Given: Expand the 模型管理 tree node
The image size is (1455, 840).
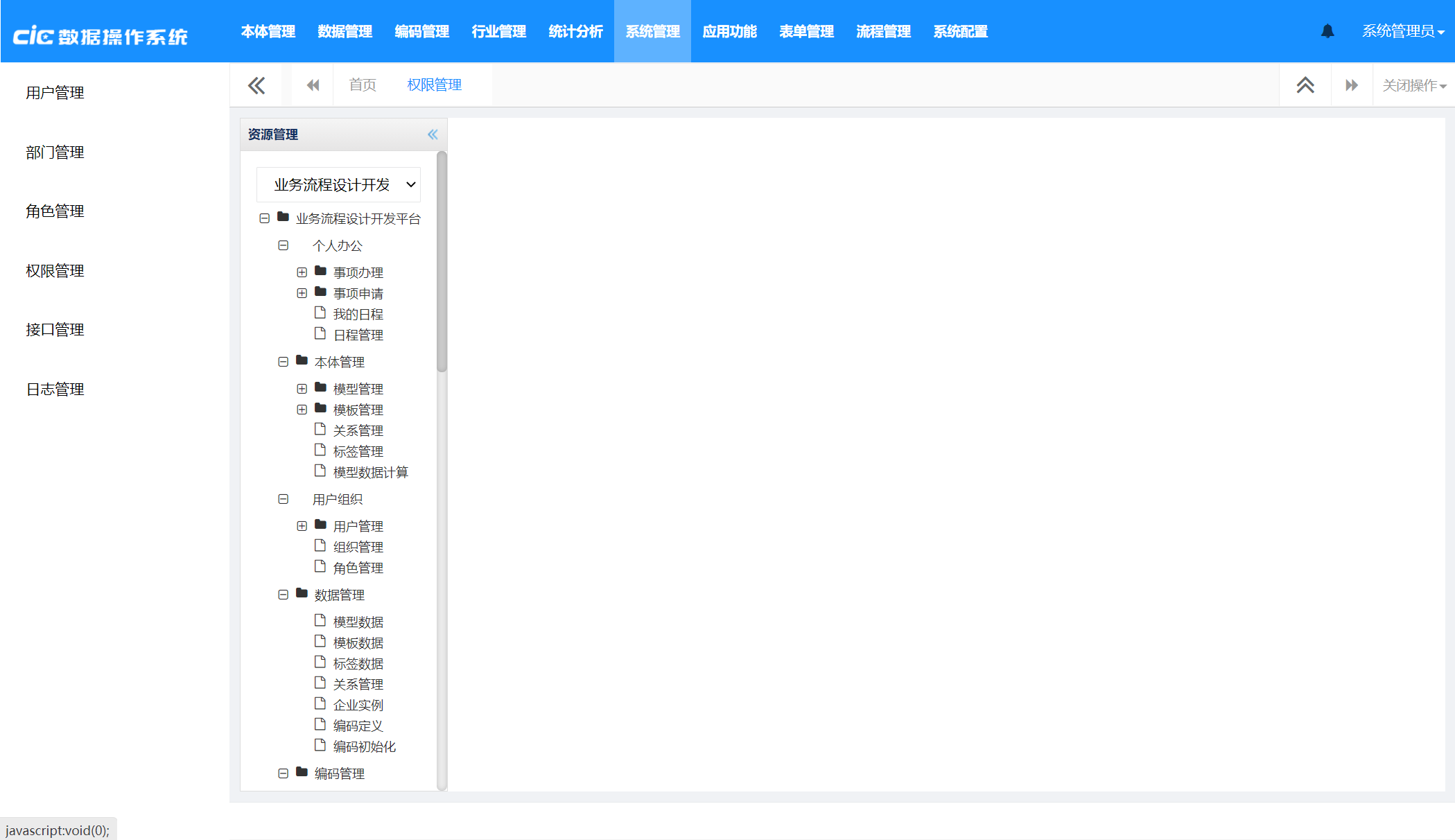Looking at the screenshot, I should 302,389.
